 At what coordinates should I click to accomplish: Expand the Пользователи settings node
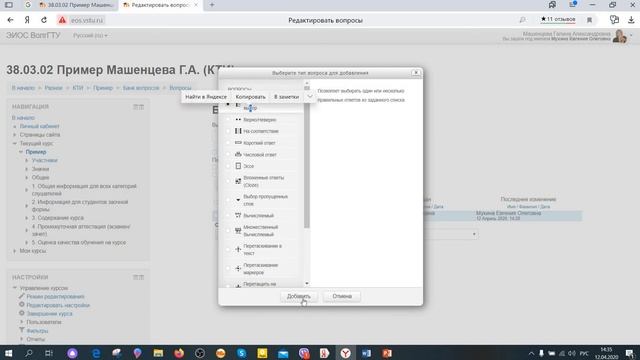[x=22, y=322]
